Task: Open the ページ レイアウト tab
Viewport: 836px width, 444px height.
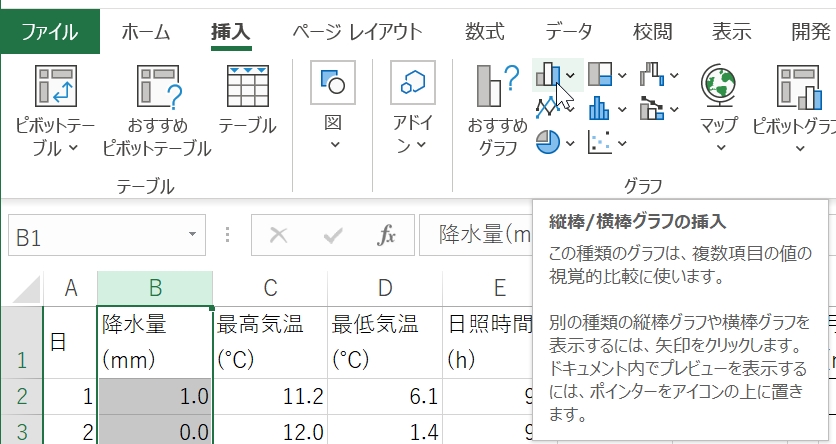Action: (x=357, y=32)
